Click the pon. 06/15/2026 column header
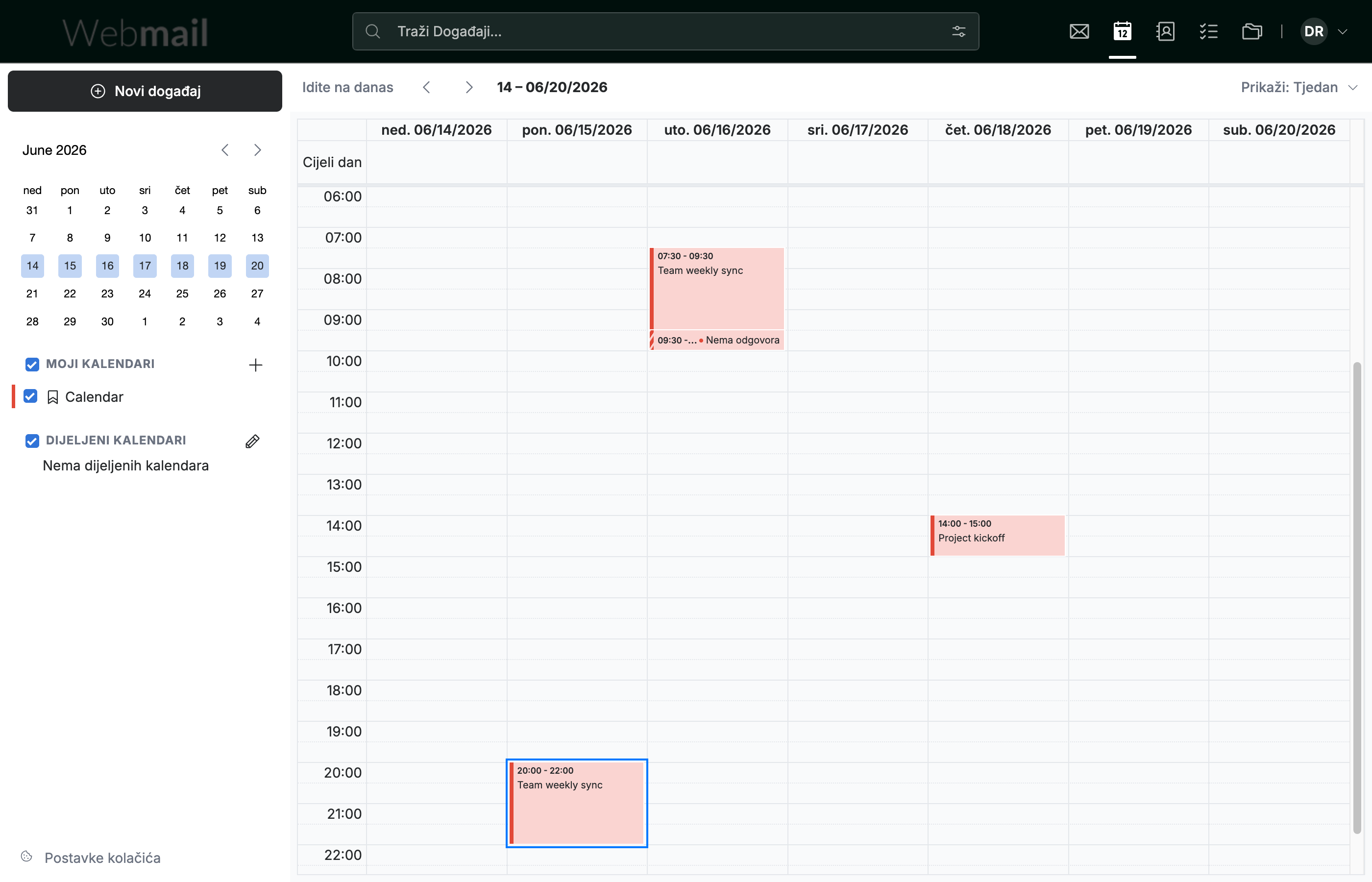1372x882 pixels. [577, 130]
